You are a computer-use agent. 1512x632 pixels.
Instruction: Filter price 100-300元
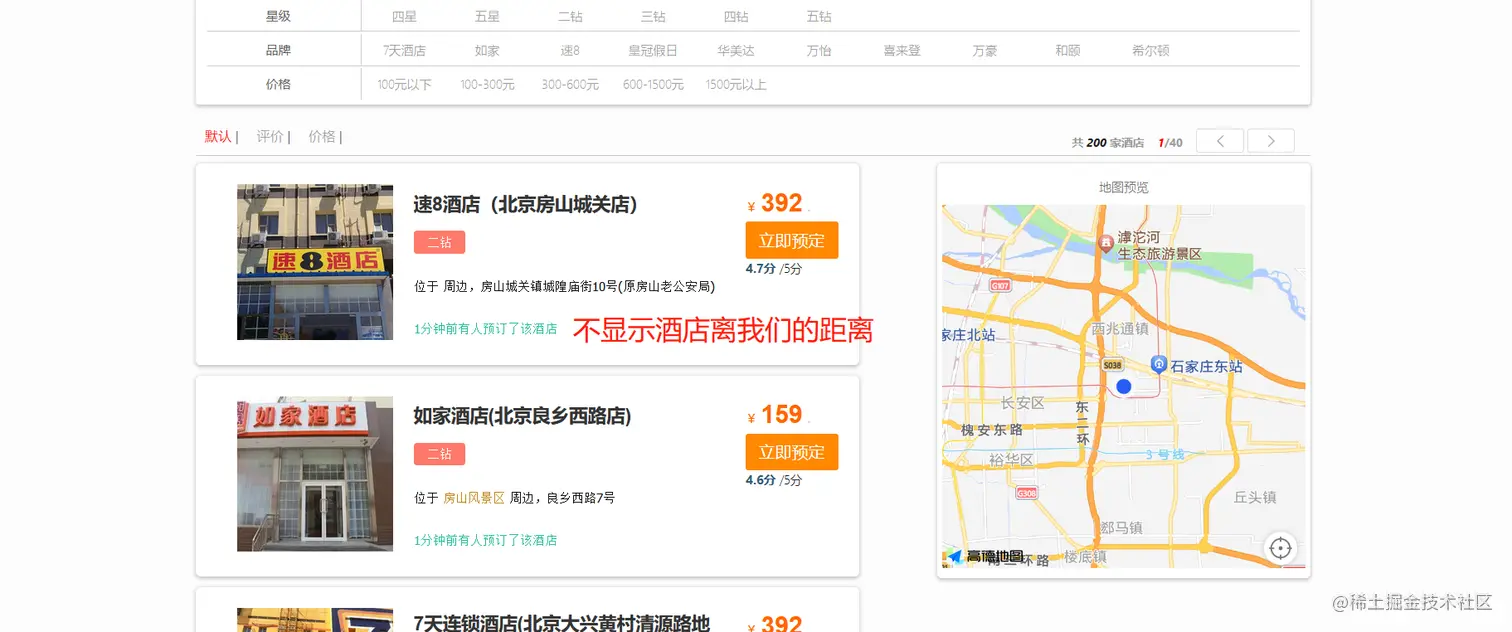[487, 85]
